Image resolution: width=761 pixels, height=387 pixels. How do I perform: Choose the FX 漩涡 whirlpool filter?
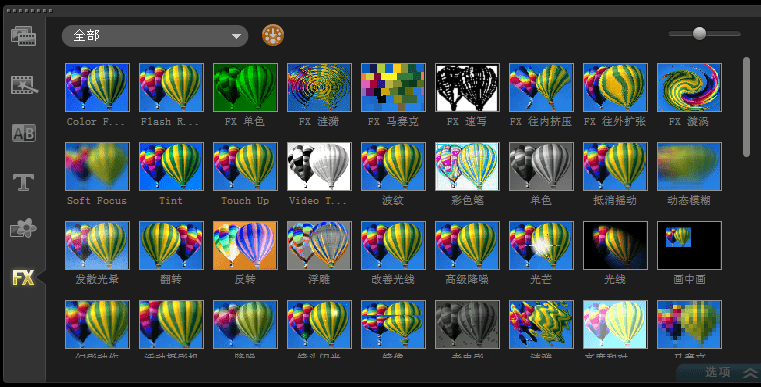(689, 87)
